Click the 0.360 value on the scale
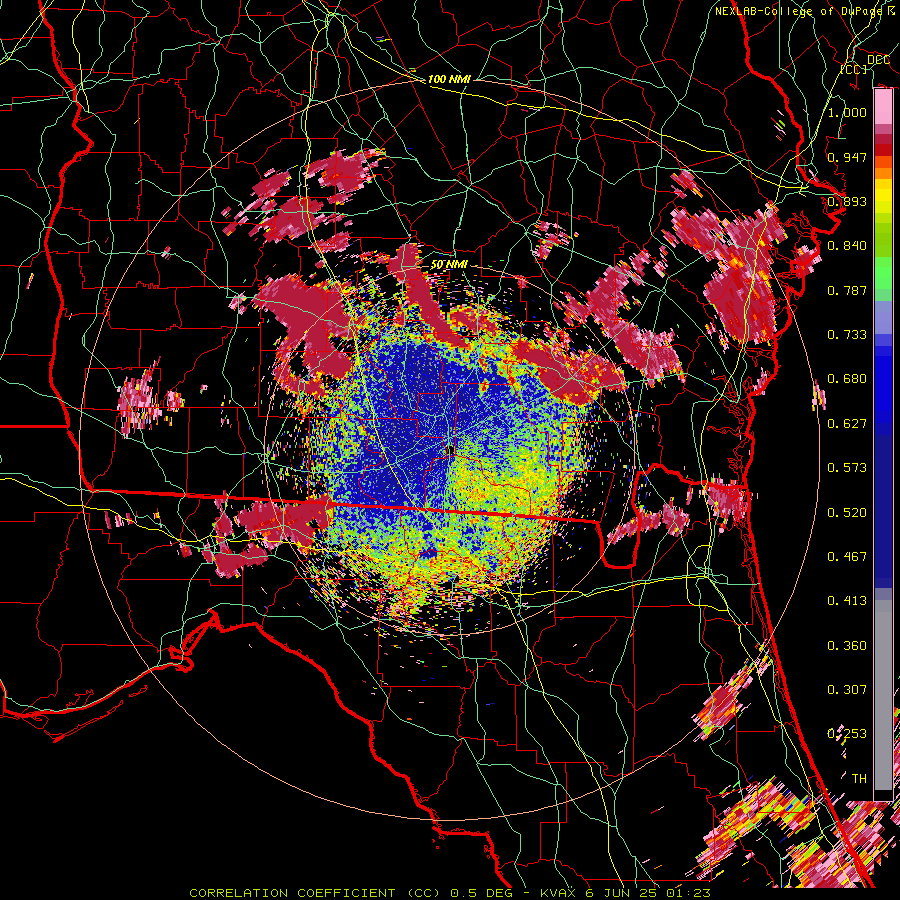Screen dimensions: 900x900 [x=847, y=645]
